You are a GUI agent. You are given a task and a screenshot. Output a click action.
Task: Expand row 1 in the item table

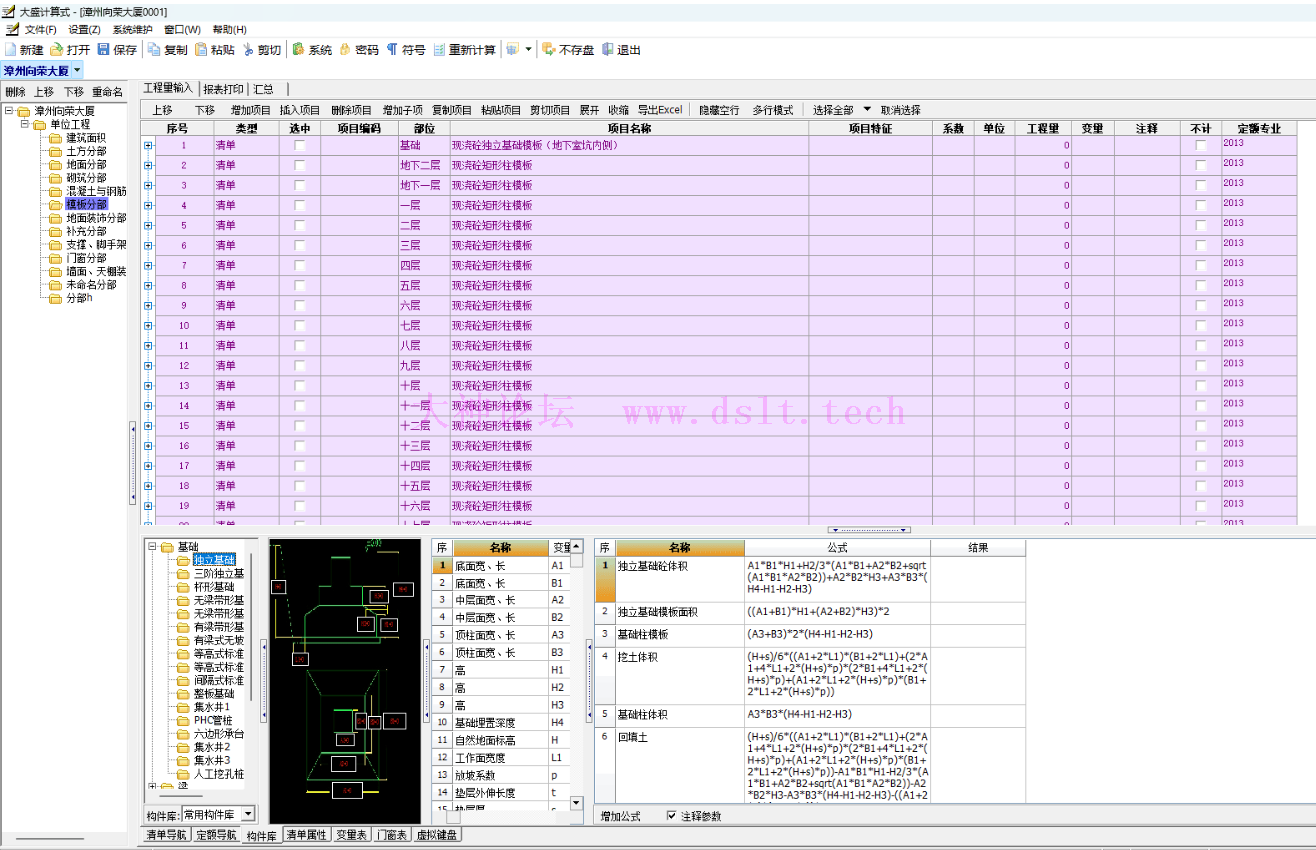point(148,145)
